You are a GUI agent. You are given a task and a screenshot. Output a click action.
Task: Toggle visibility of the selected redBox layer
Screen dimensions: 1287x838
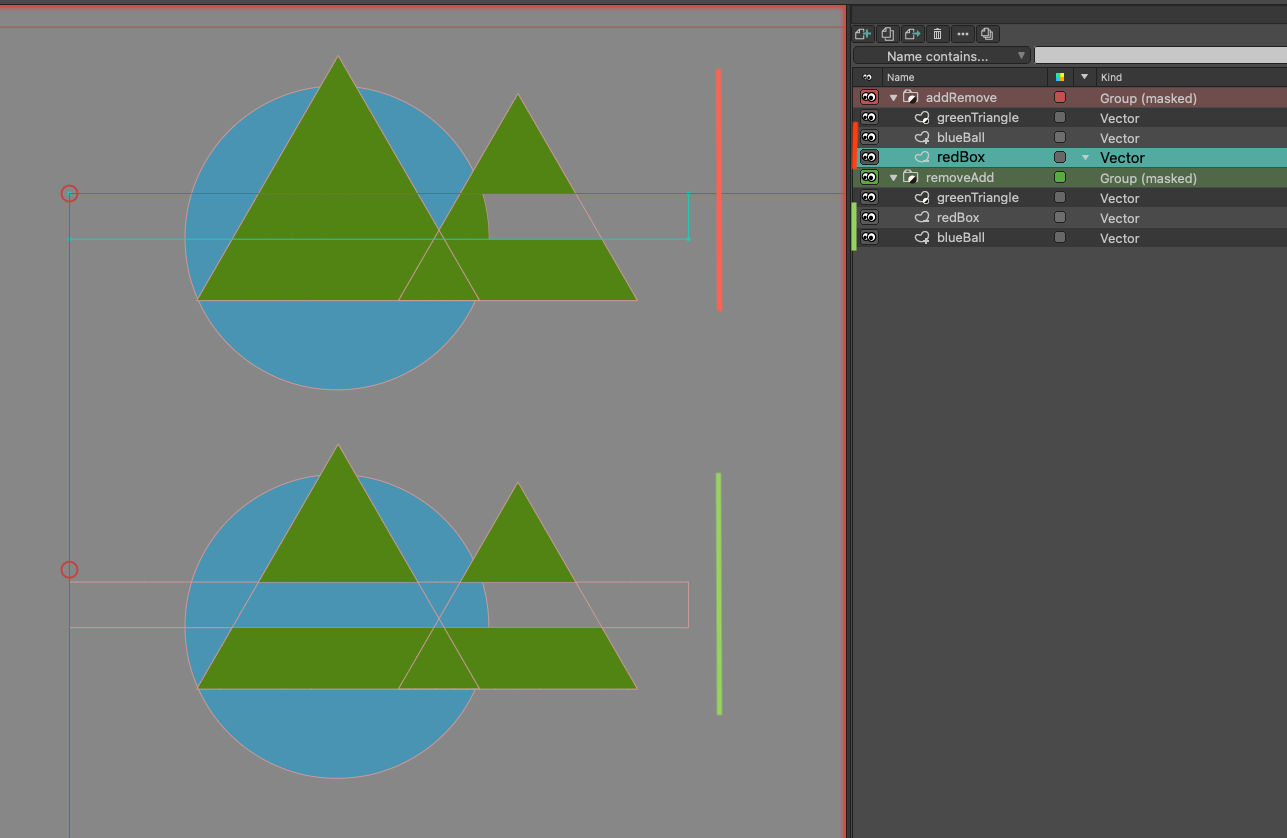pyautogui.click(x=869, y=157)
